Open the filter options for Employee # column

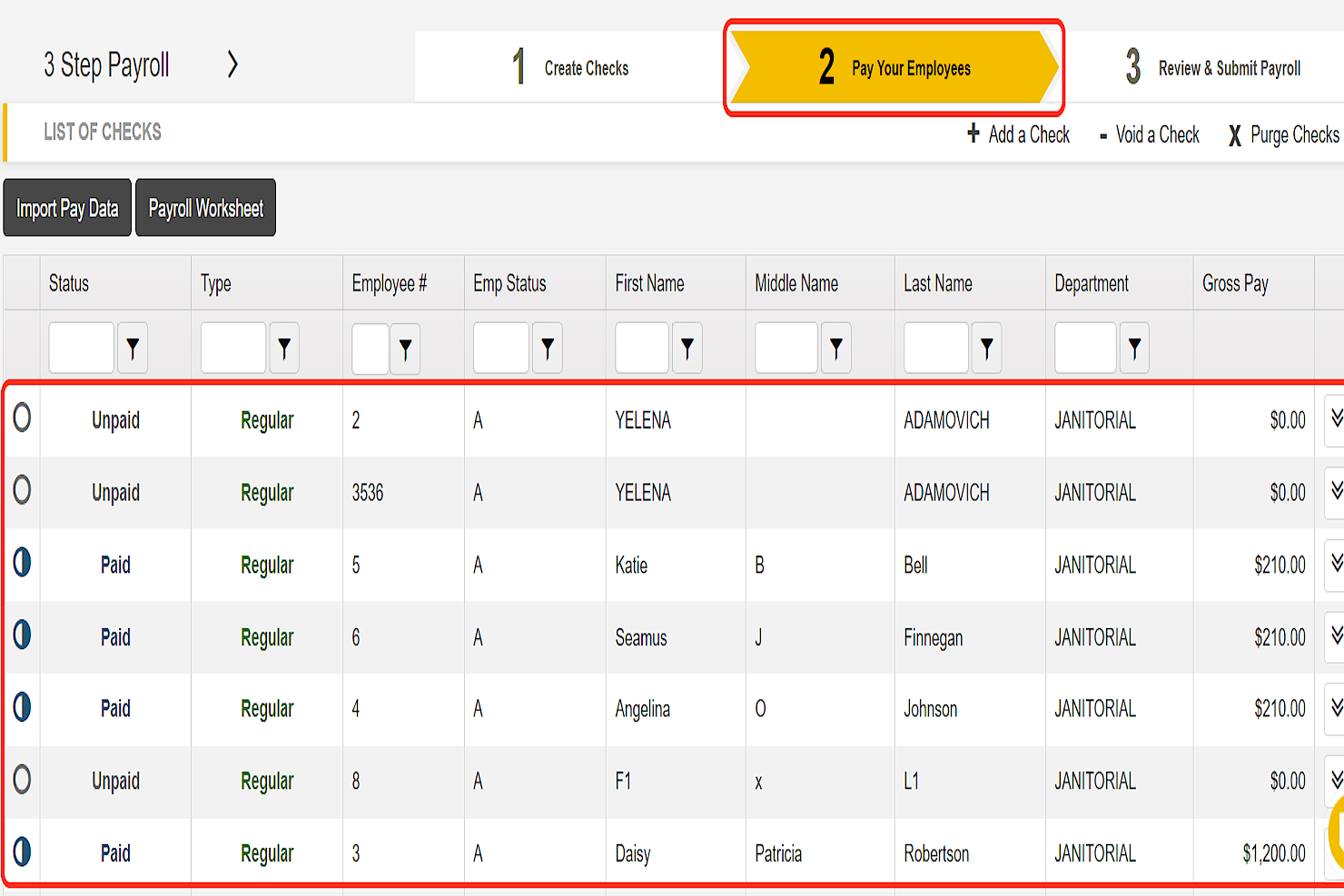tap(405, 348)
